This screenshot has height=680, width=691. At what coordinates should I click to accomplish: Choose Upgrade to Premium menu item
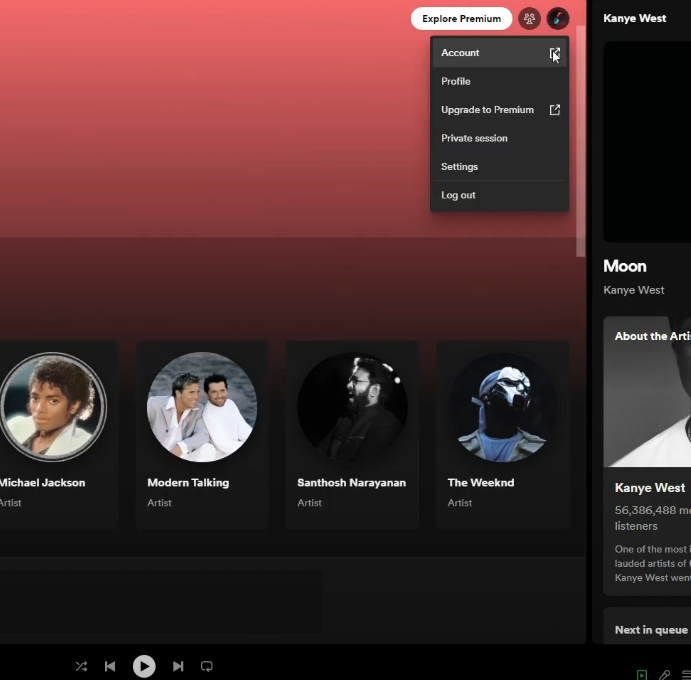(500, 110)
